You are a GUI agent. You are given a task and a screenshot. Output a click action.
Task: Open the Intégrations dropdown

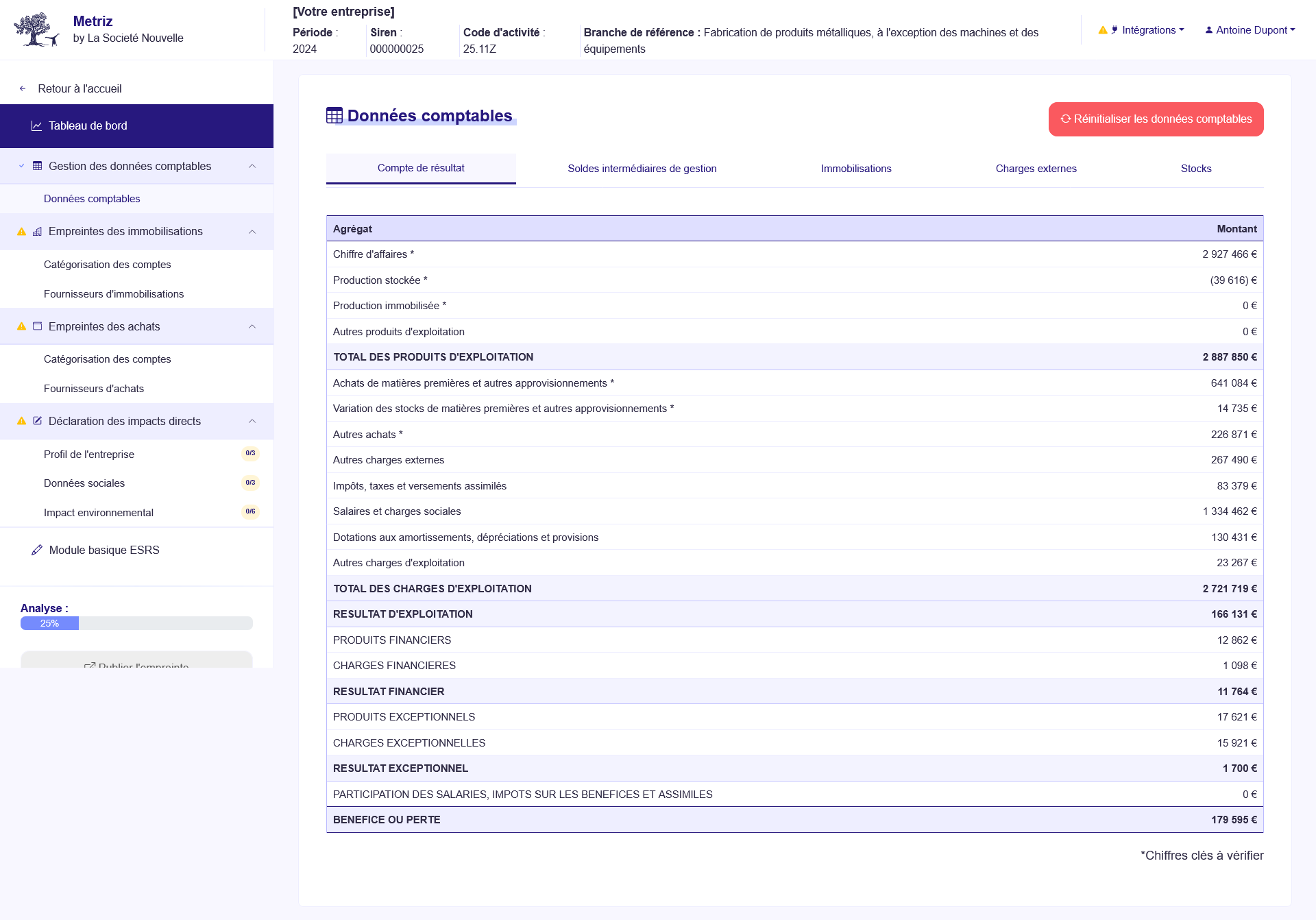coord(1151,29)
